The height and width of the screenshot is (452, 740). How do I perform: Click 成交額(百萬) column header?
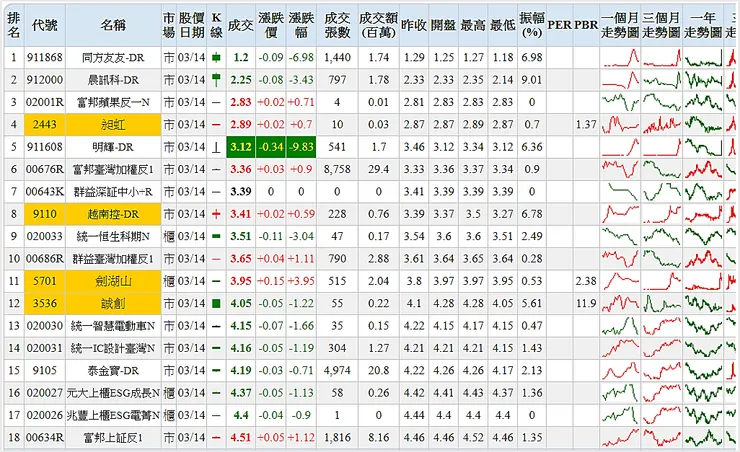click(x=378, y=25)
